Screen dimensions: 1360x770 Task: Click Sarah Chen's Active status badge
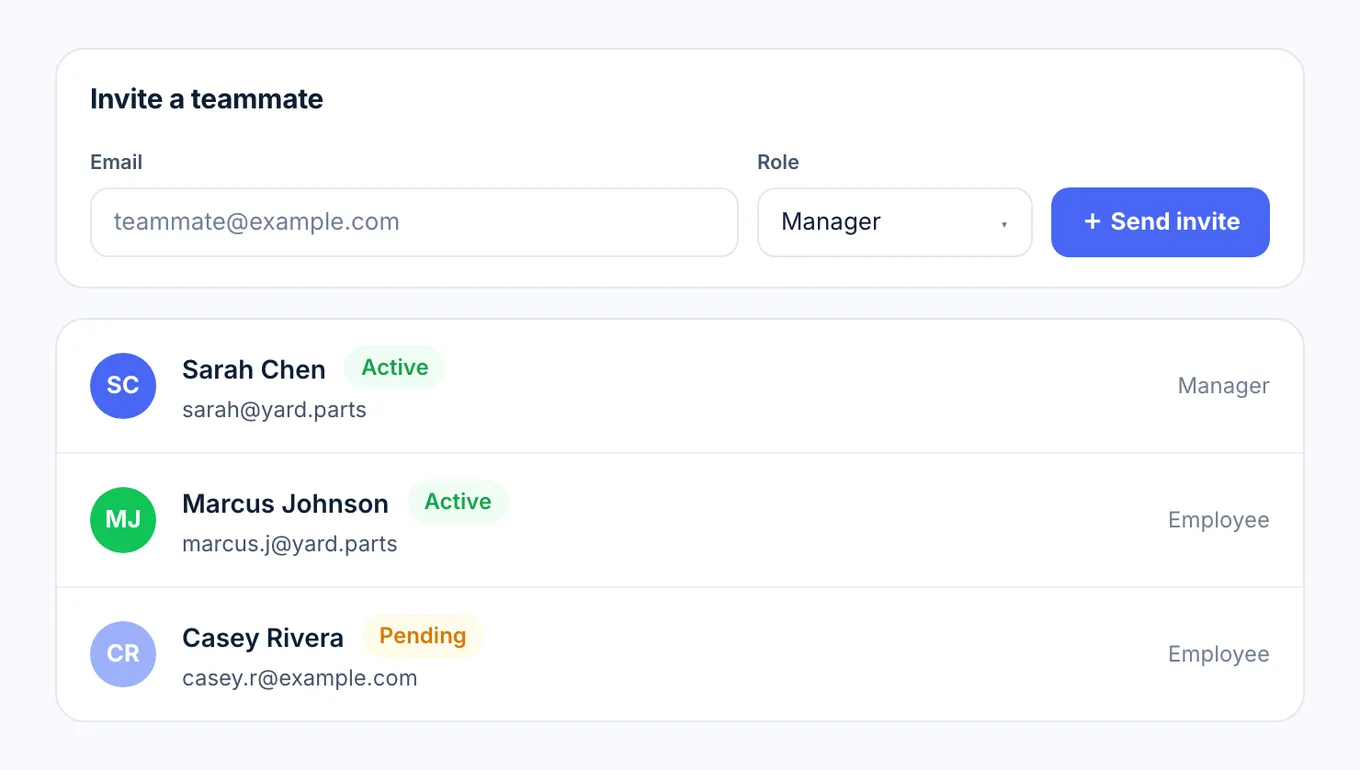point(395,368)
